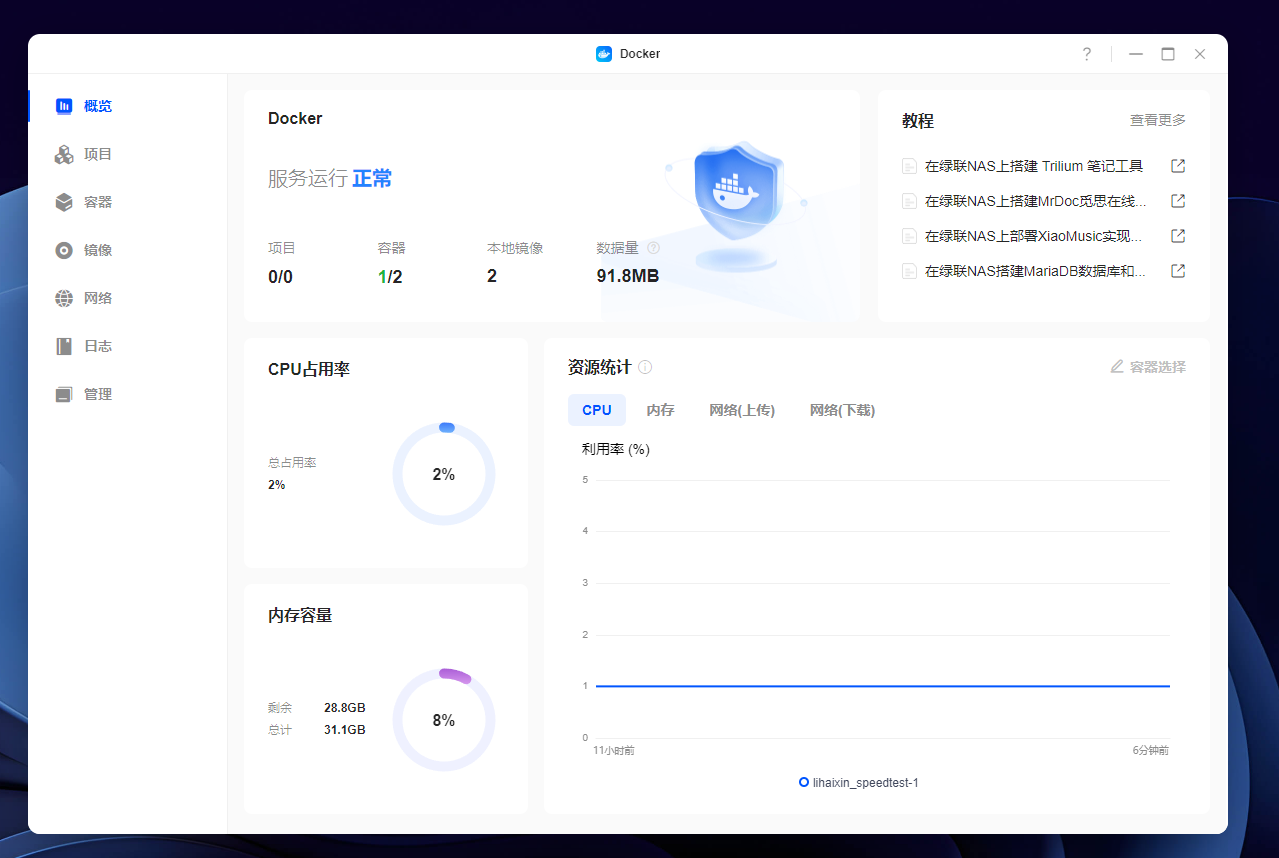The width and height of the screenshot is (1279, 858).
Task: Switch to the 内存 tab
Action: pos(660,410)
